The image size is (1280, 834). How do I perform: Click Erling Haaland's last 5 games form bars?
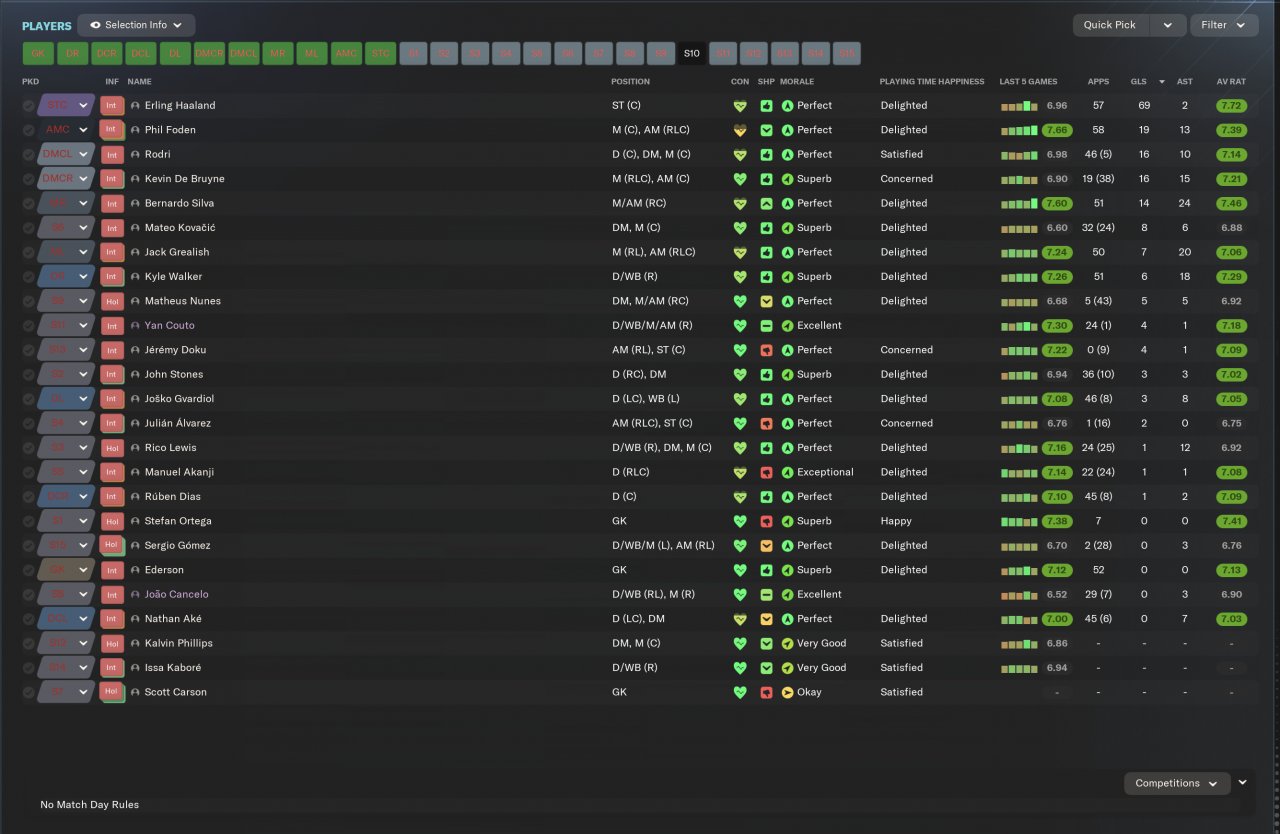pos(1019,105)
